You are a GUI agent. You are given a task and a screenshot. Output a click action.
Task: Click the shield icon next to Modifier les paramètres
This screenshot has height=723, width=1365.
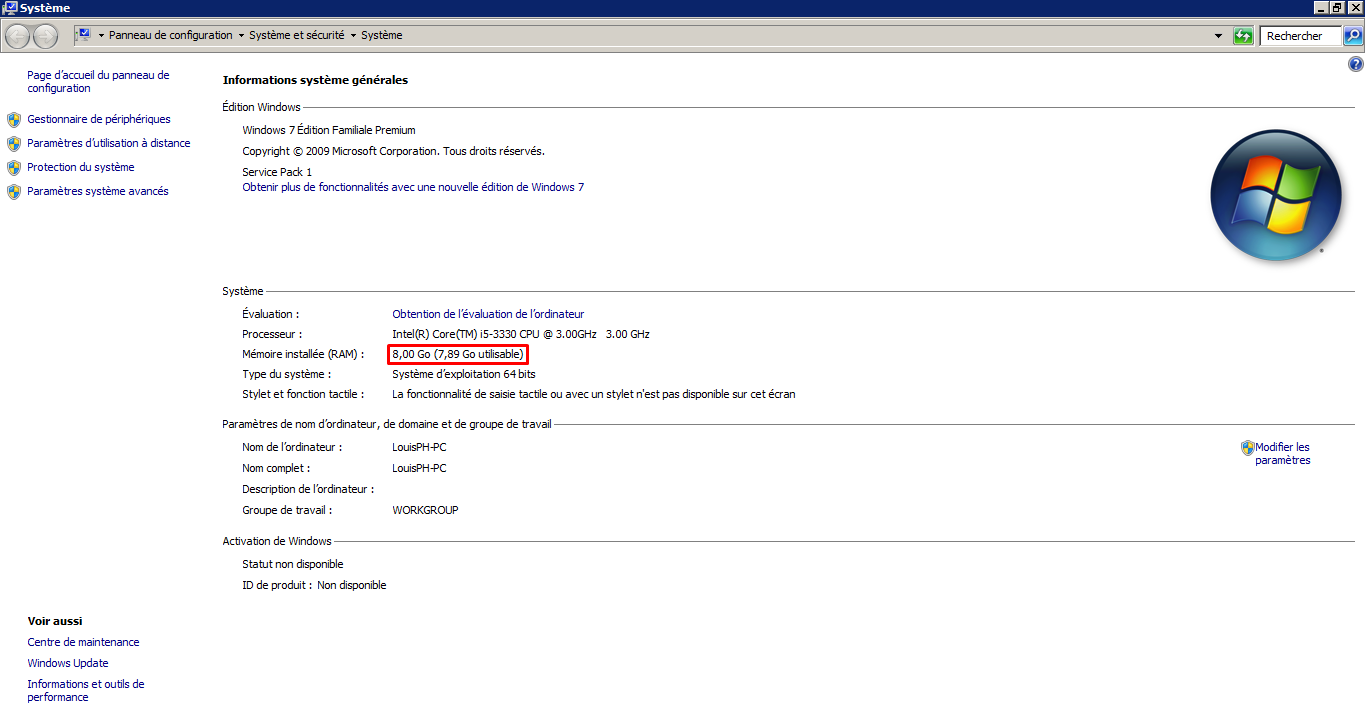(x=1247, y=448)
